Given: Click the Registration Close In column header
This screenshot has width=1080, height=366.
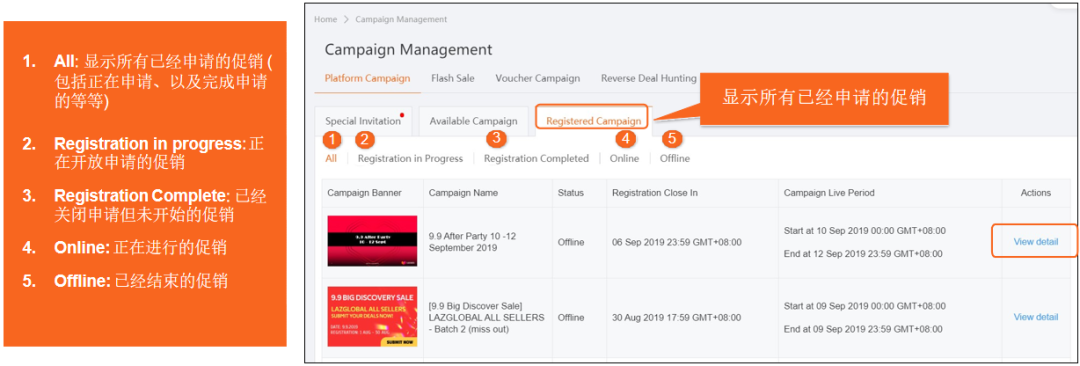Looking at the screenshot, I should [x=654, y=193].
